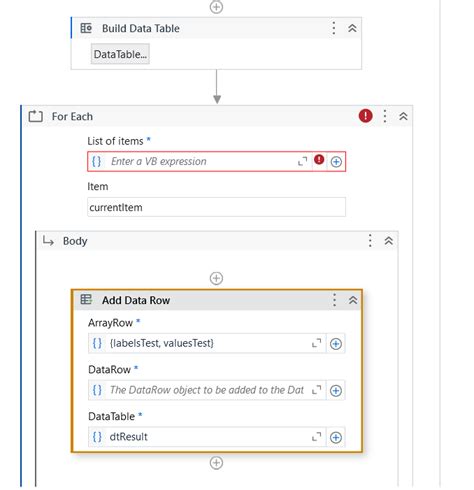Open the Add Data Row three-dot menu
Viewport: 474px width, 490px height.
(x=334, y=300)
